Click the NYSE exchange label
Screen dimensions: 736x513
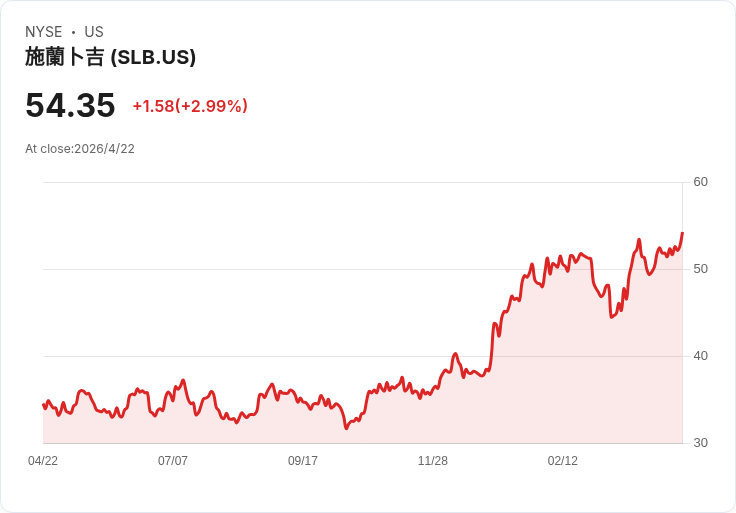coord(44,32)
